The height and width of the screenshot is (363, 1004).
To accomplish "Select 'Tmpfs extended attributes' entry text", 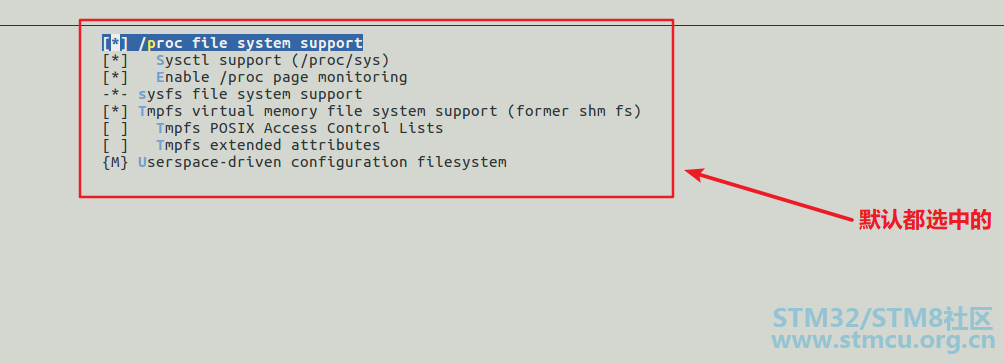I will click(x=268, y=145).
